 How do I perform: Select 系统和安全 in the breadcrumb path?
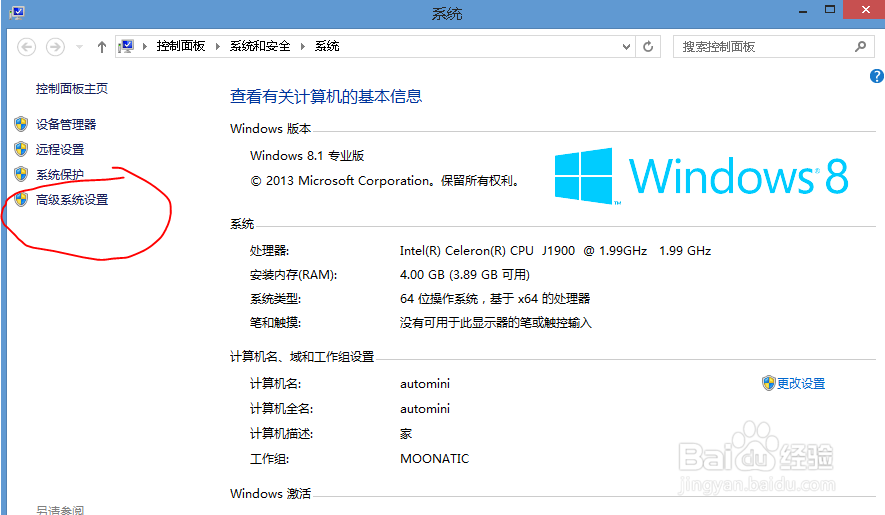260,46
